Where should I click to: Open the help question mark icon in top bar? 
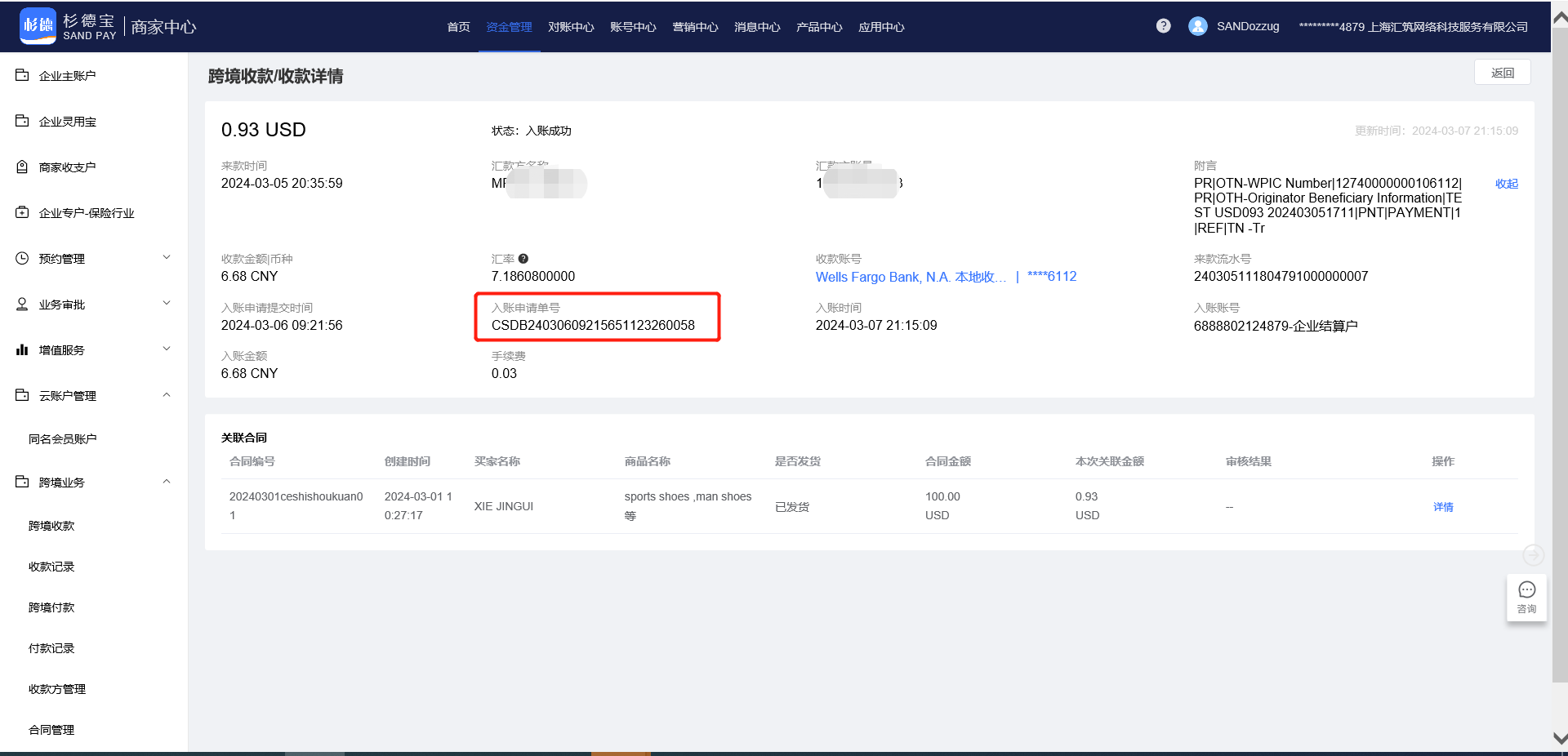pos(1162,25)
